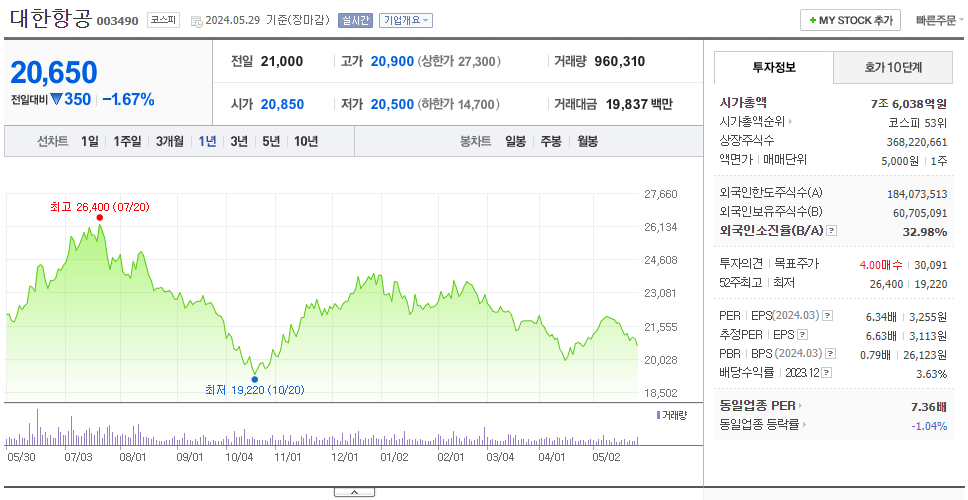Click the 4.00매수 investment opinion

882,264
